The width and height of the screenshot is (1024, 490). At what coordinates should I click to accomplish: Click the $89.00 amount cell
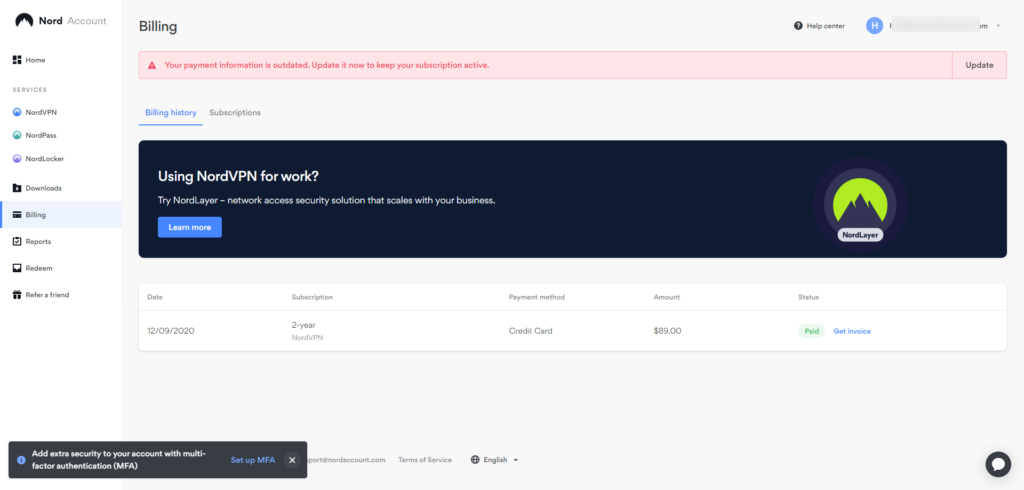tap(667, 331)
